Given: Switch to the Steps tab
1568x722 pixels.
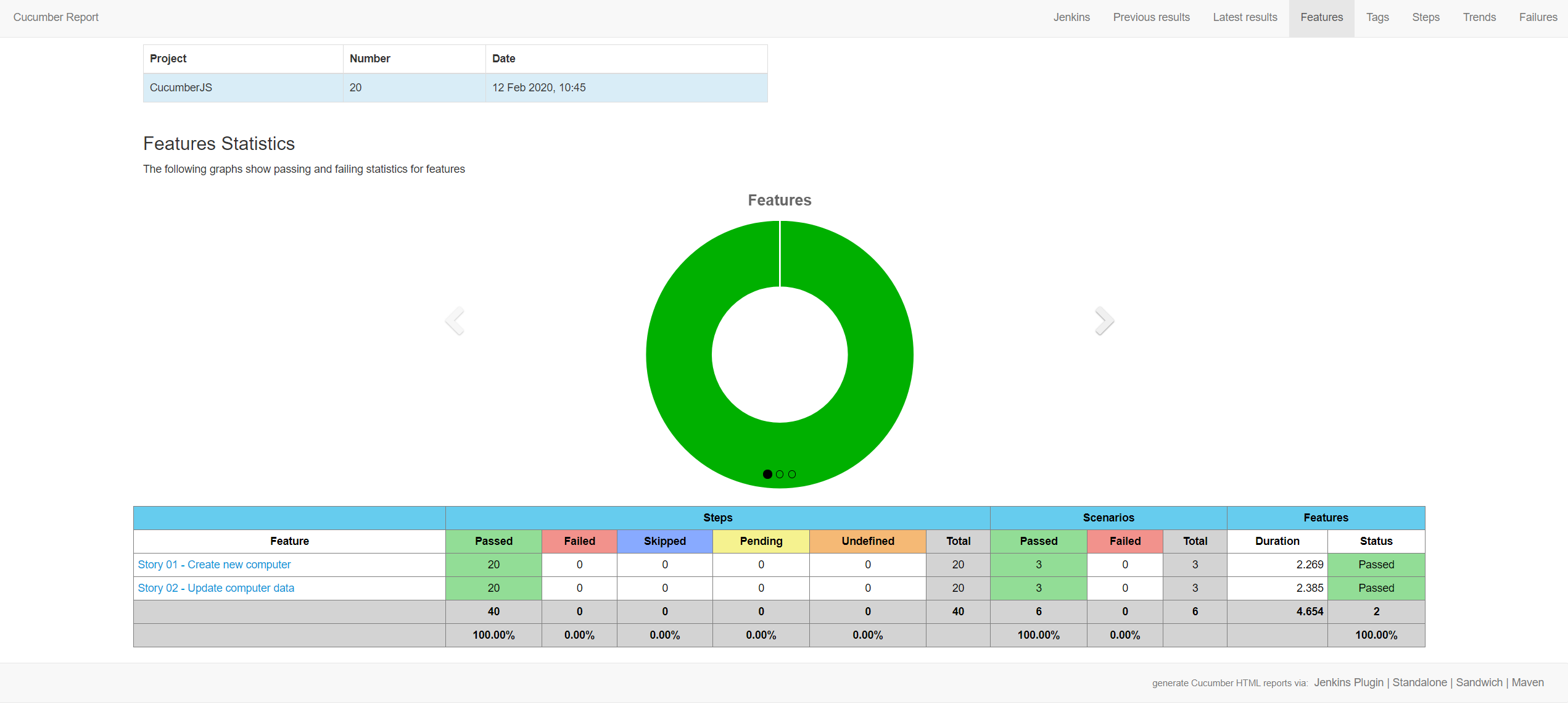Looking at the screenshot, I should click(x=1426, y=17).
